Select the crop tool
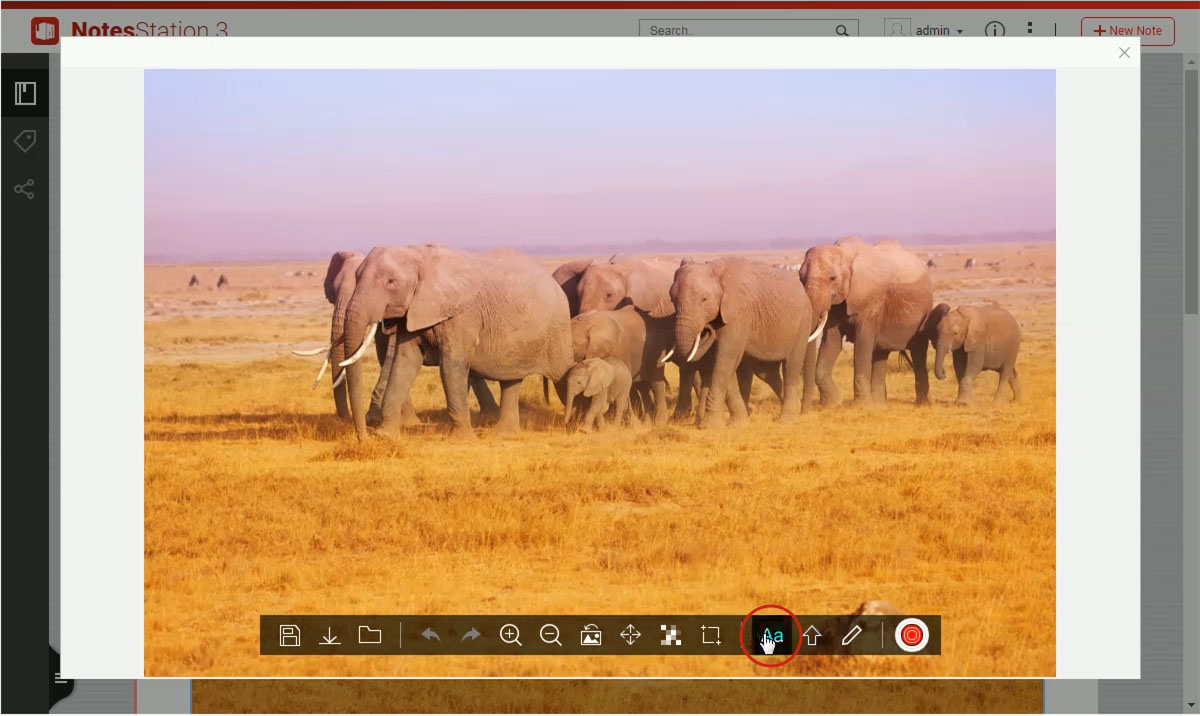Image resolution: width=1200 pixels, height=716 pixels. click(x=711, y=635)
